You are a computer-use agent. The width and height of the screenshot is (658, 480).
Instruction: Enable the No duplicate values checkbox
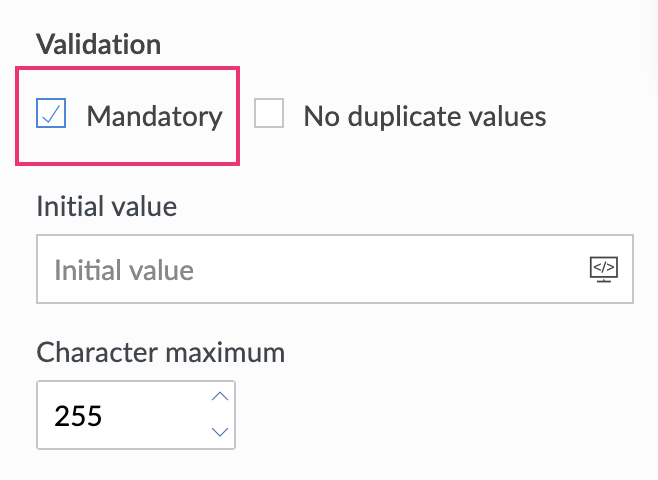click(x=269, y=115)
